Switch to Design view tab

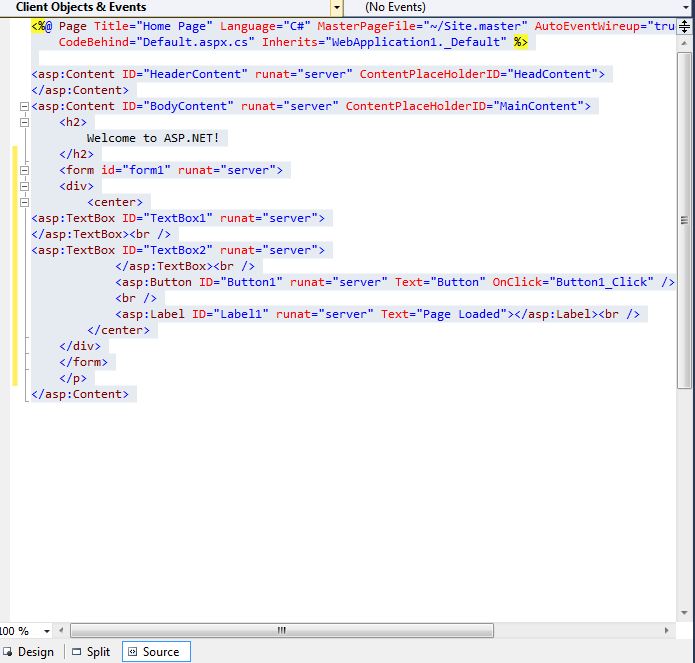tap(28, 652)
